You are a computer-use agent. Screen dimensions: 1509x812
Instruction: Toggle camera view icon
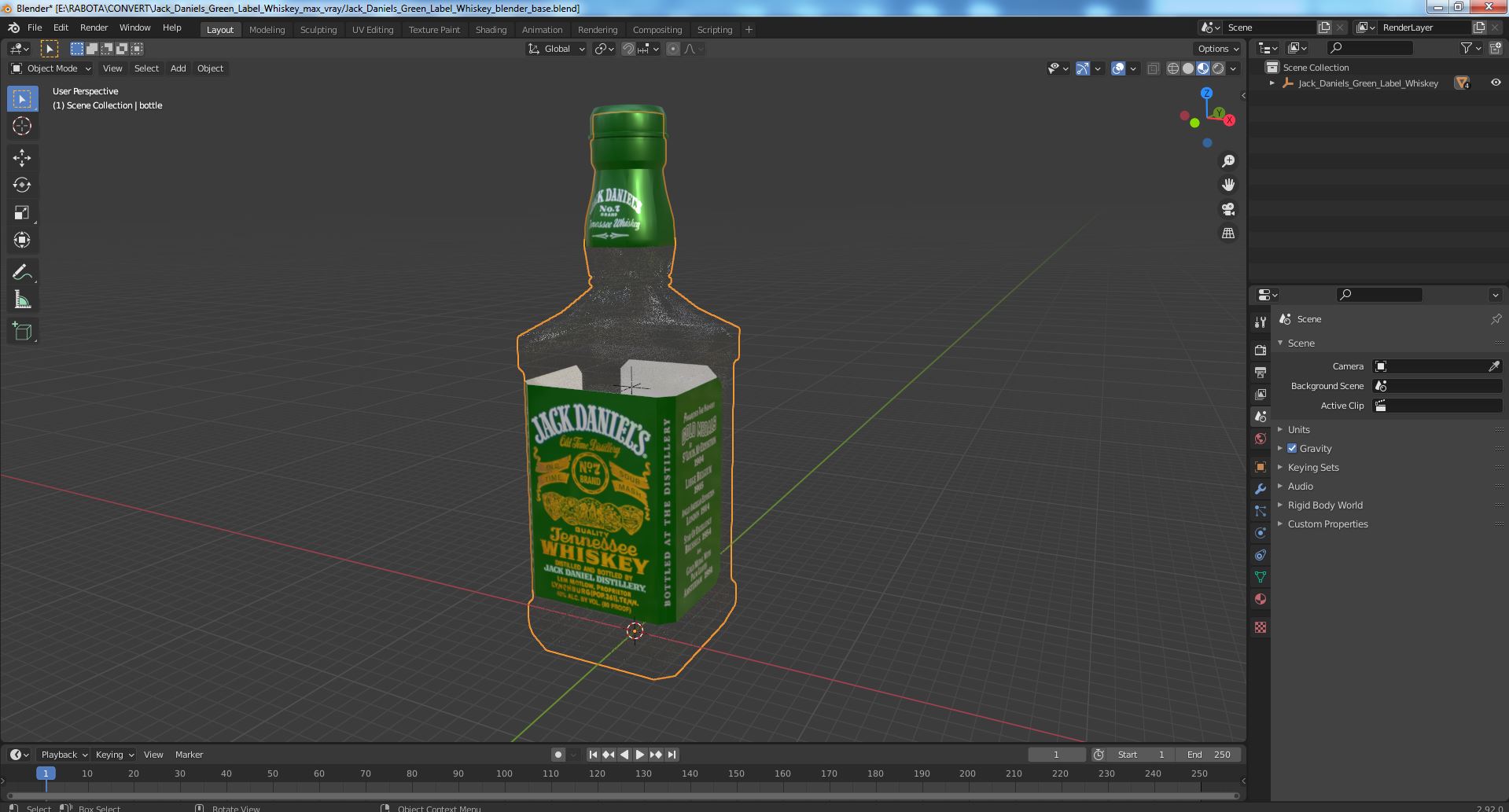(1227, 209)
